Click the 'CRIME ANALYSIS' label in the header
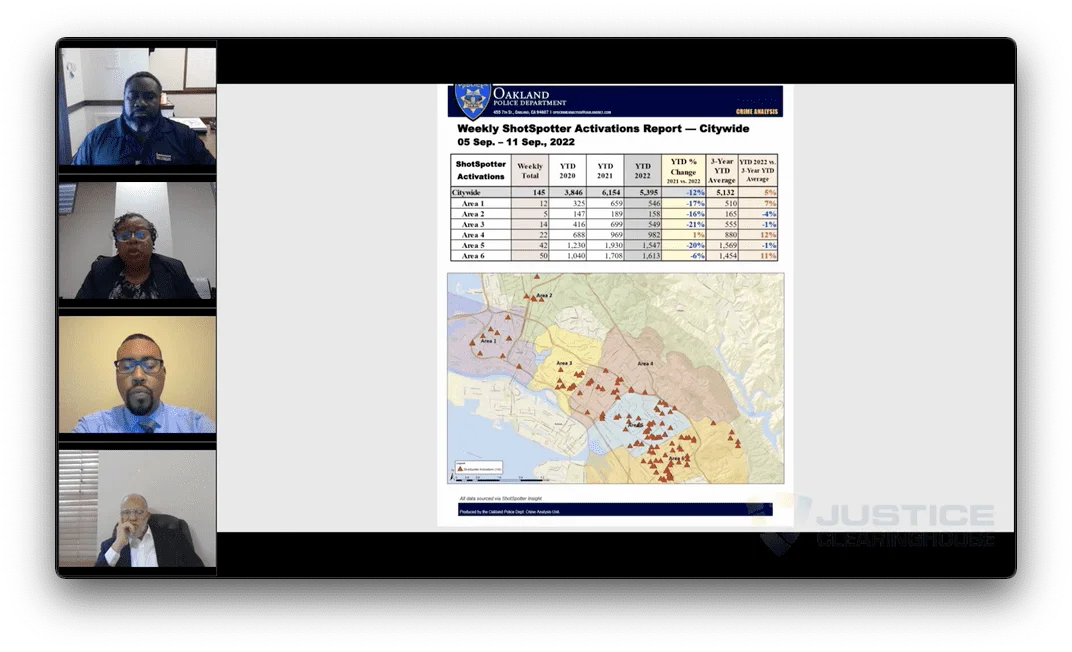Viewport: 1072px width, 652px height. (x=757, y=111)
